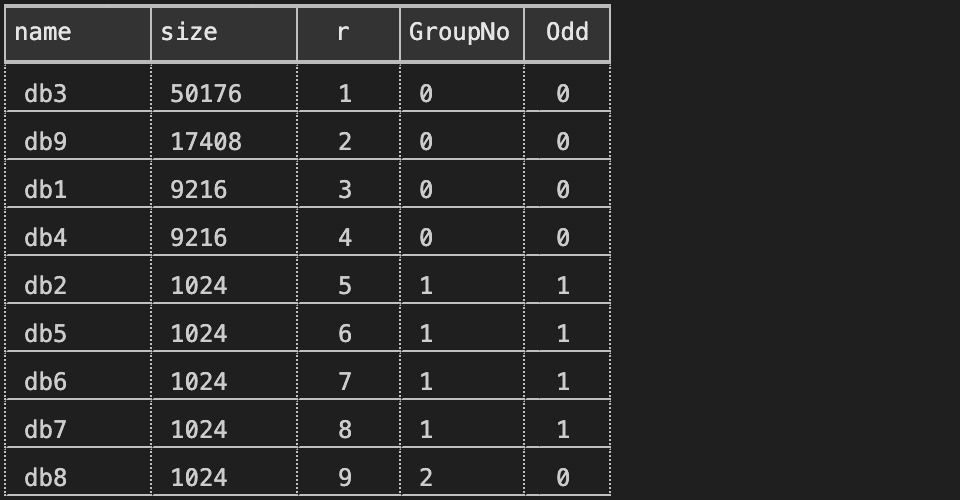Click GroupNo value 2 in db8 row
The width and height of the screenshot is (960, 500).
point(426,478)
